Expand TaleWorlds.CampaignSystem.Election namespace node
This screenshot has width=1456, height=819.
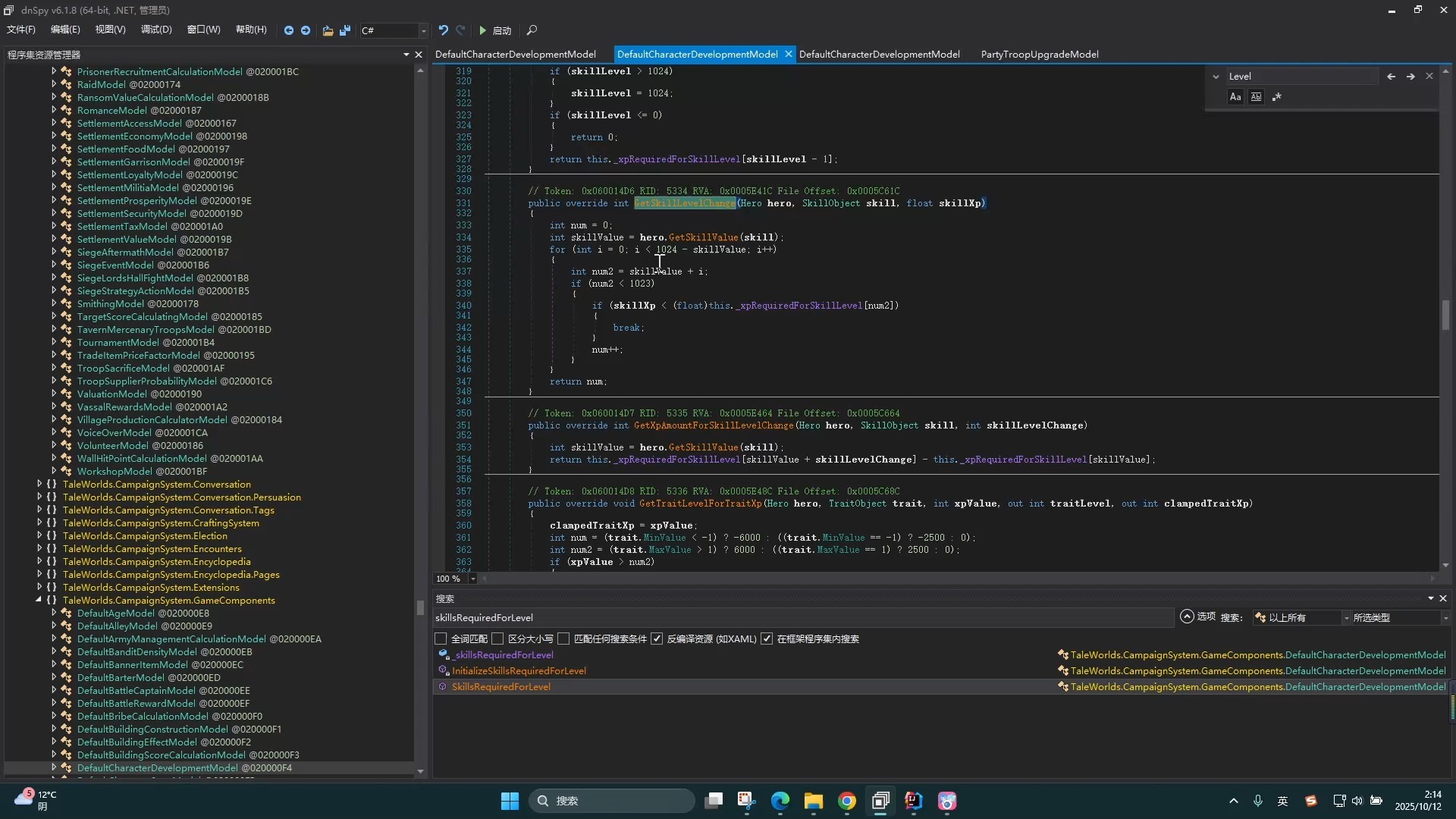(39, 536)
